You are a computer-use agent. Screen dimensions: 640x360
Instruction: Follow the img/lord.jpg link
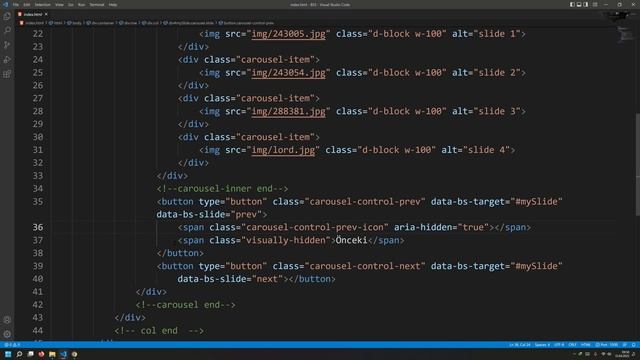(x=283, y=150)
